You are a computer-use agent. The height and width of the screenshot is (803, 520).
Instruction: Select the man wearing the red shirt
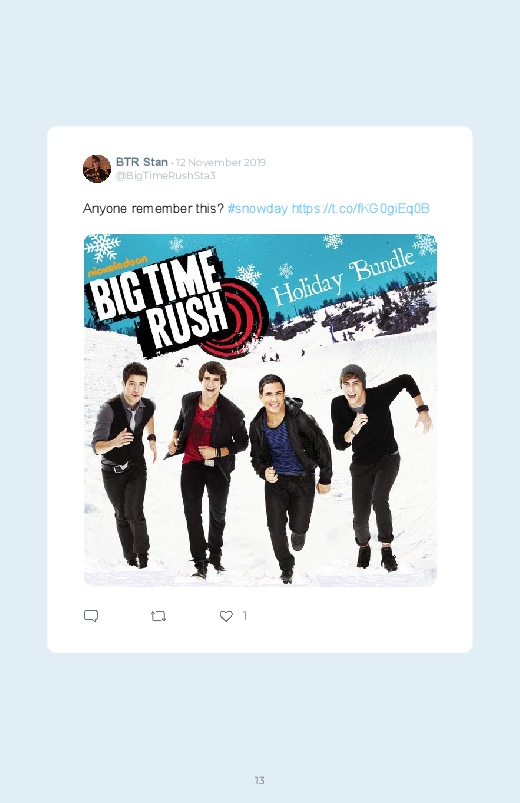(207, 469)
